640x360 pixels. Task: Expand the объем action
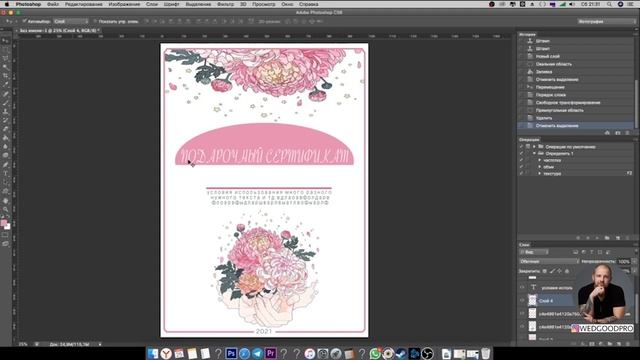point(540,167)
